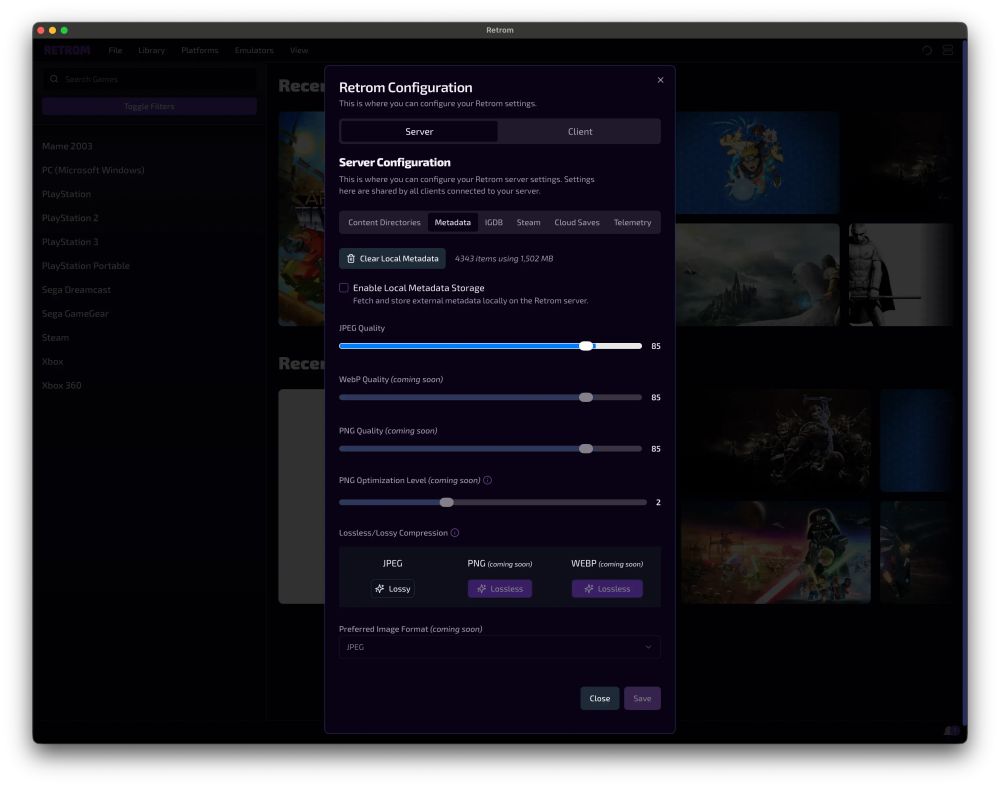This screenshot has height=787, width=1000.
Task: Click the search magnifier icon
Action: pyautogui.click(x=54, y=79)
